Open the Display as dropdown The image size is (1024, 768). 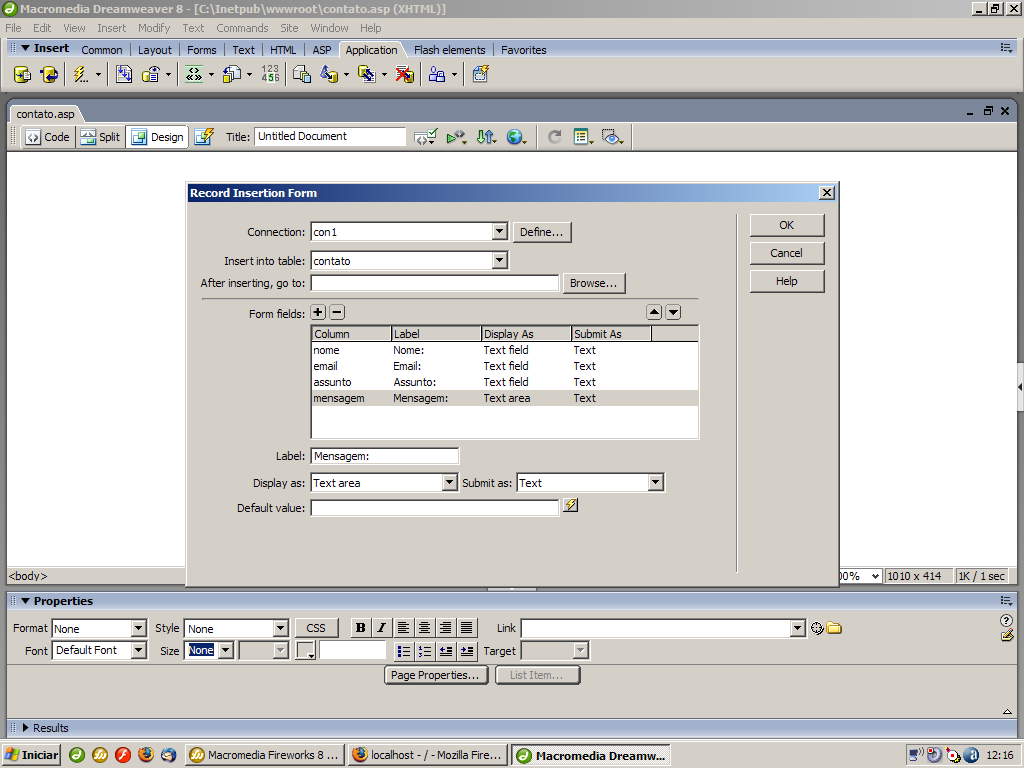449,483
